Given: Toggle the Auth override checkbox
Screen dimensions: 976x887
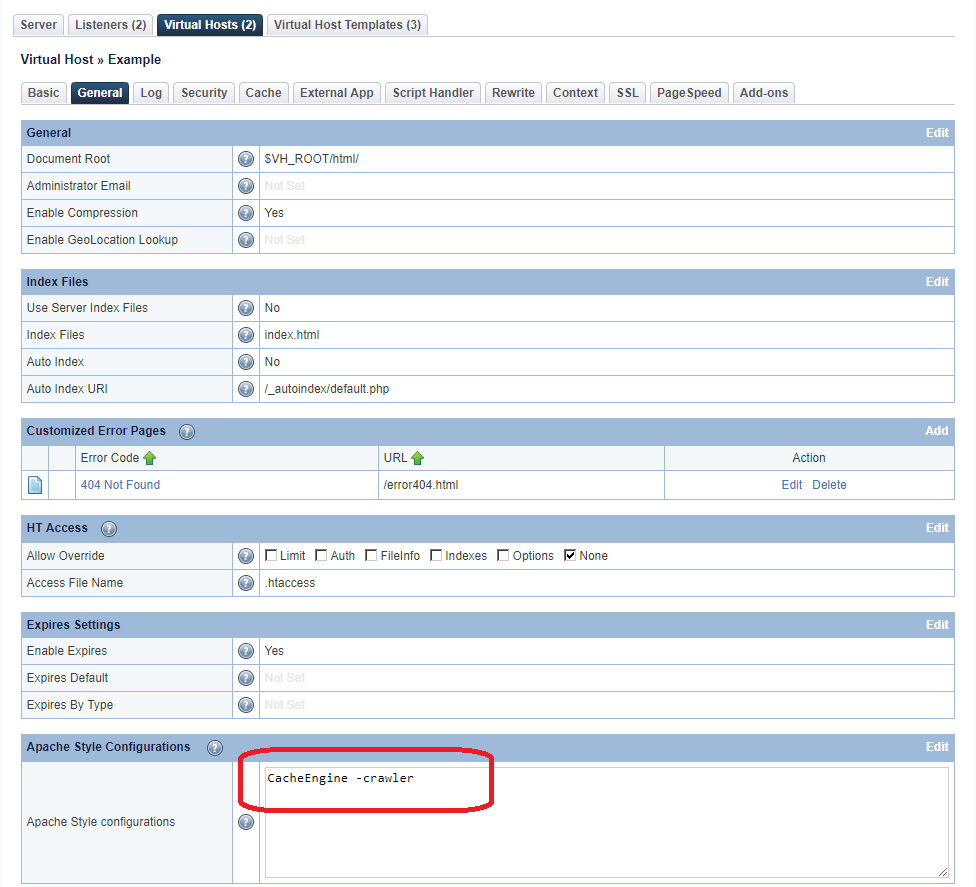Looking at the screenshot, I should point(321,555).
